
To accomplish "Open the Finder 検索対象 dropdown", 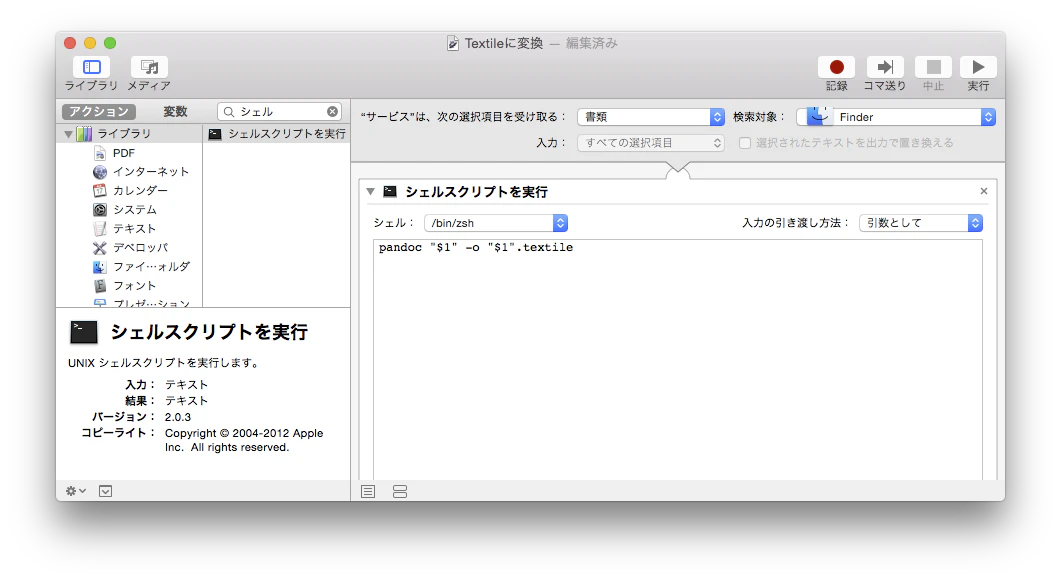I will (896, 117).
